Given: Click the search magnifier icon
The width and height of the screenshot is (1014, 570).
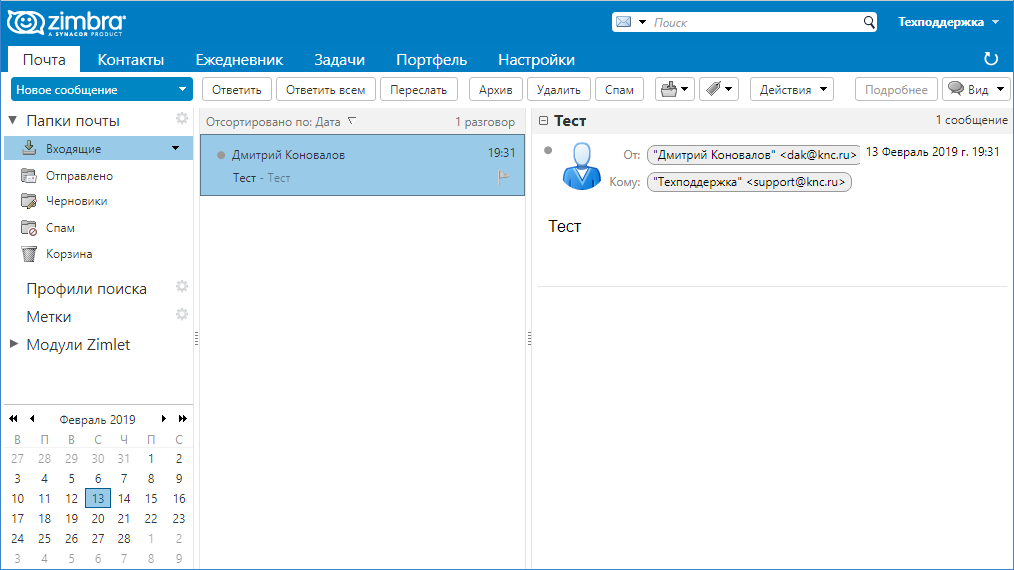Looking at the screenshot, I should point(868,22).
